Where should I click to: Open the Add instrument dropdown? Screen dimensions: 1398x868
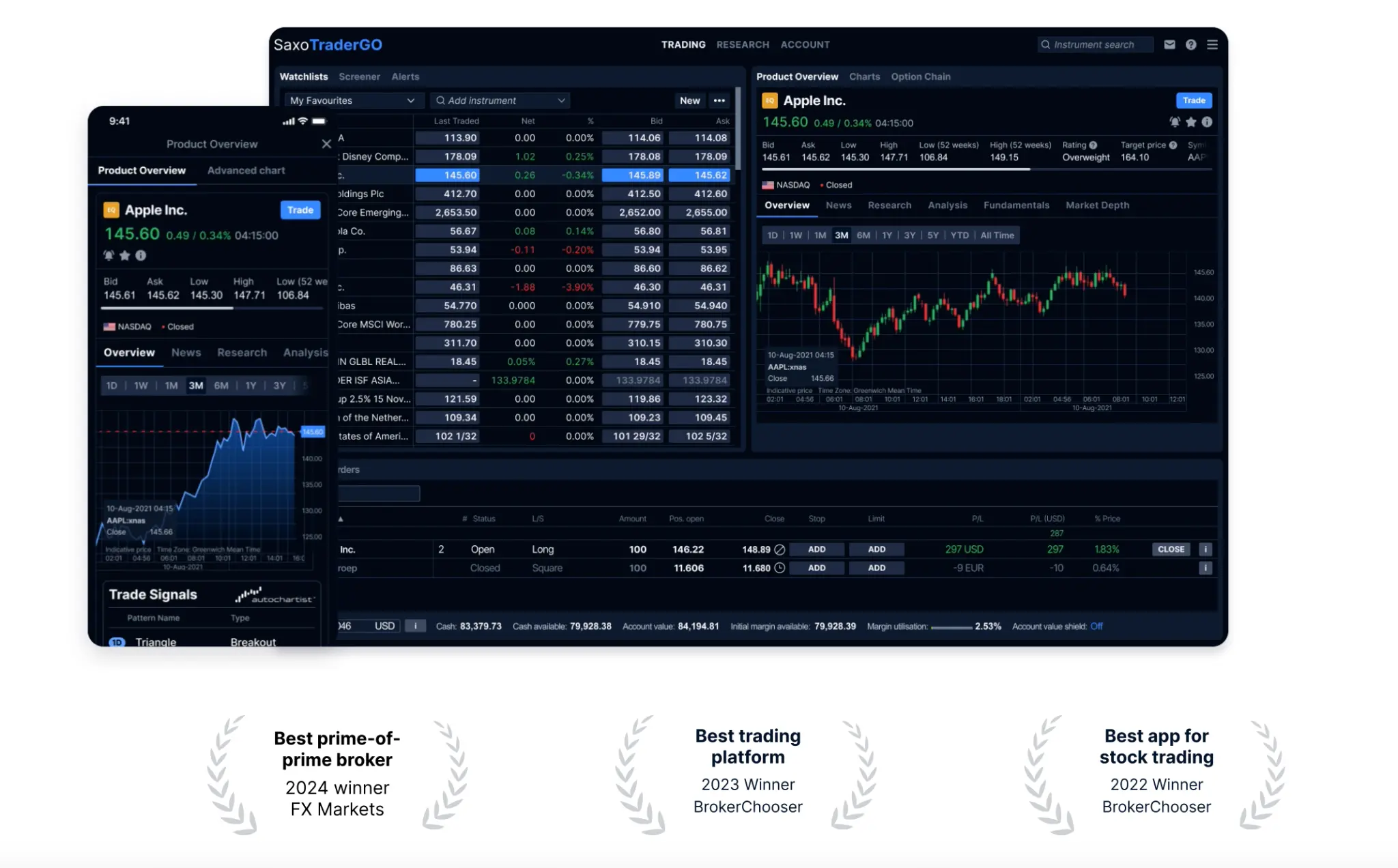coord(500,100)
